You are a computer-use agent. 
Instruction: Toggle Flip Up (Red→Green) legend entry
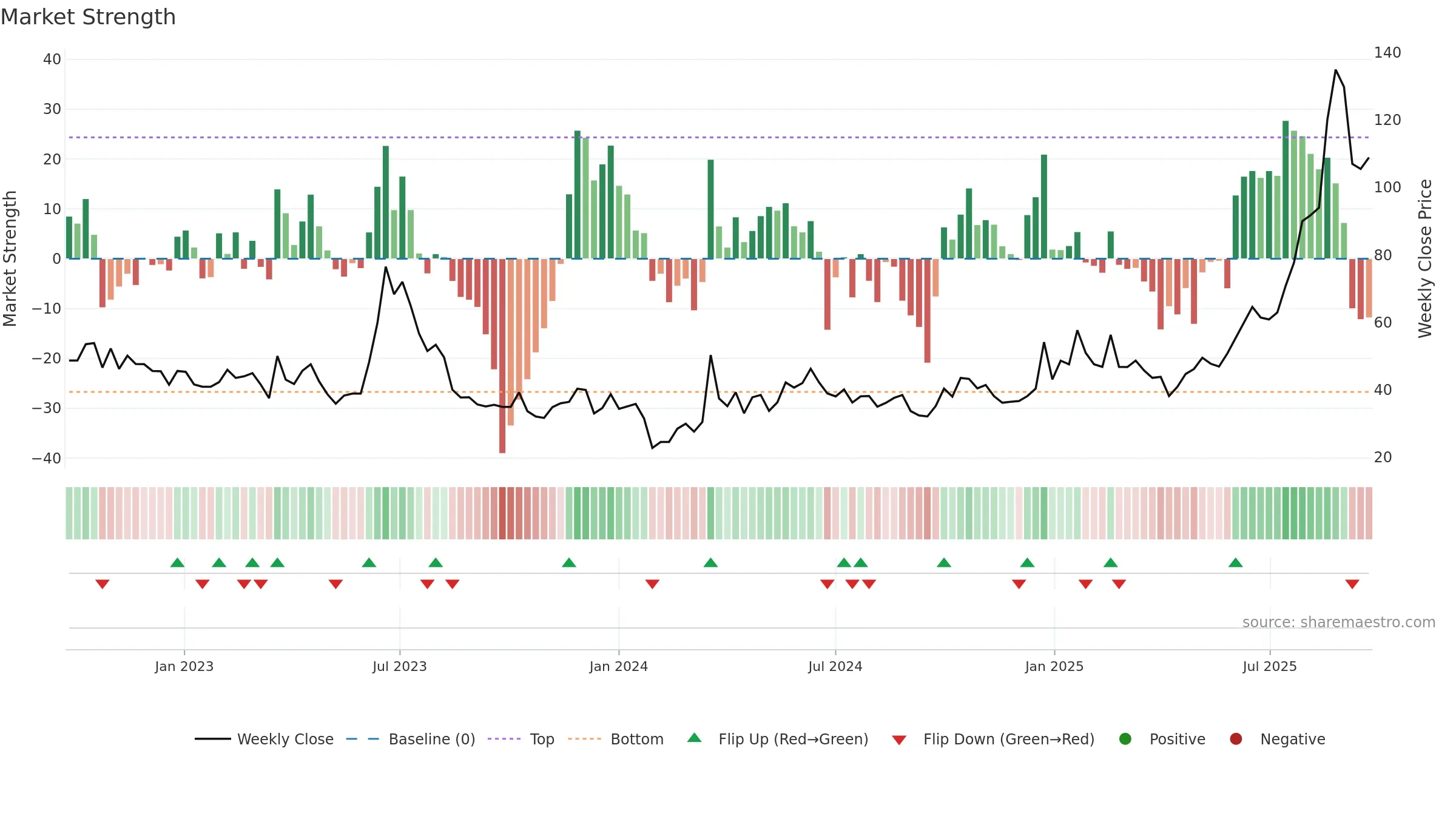(x=778, y=739)
